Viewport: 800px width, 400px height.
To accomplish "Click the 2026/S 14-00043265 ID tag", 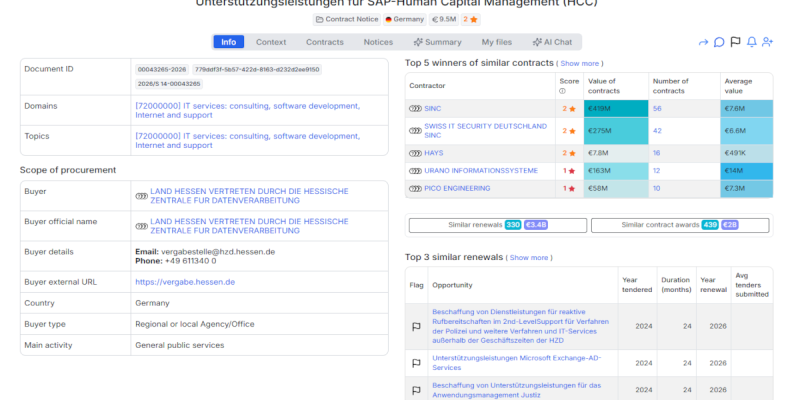I will click(x=169, y=84).
